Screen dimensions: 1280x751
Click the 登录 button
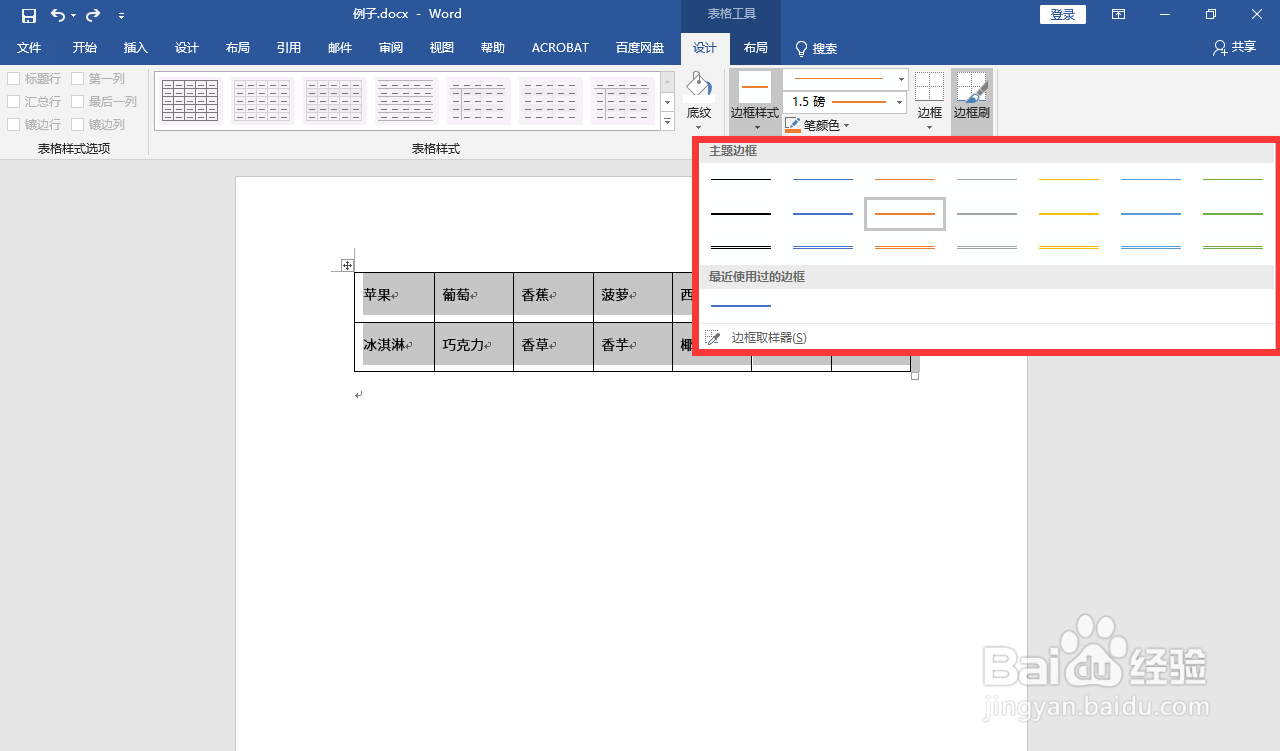[x=1062, y=14]
